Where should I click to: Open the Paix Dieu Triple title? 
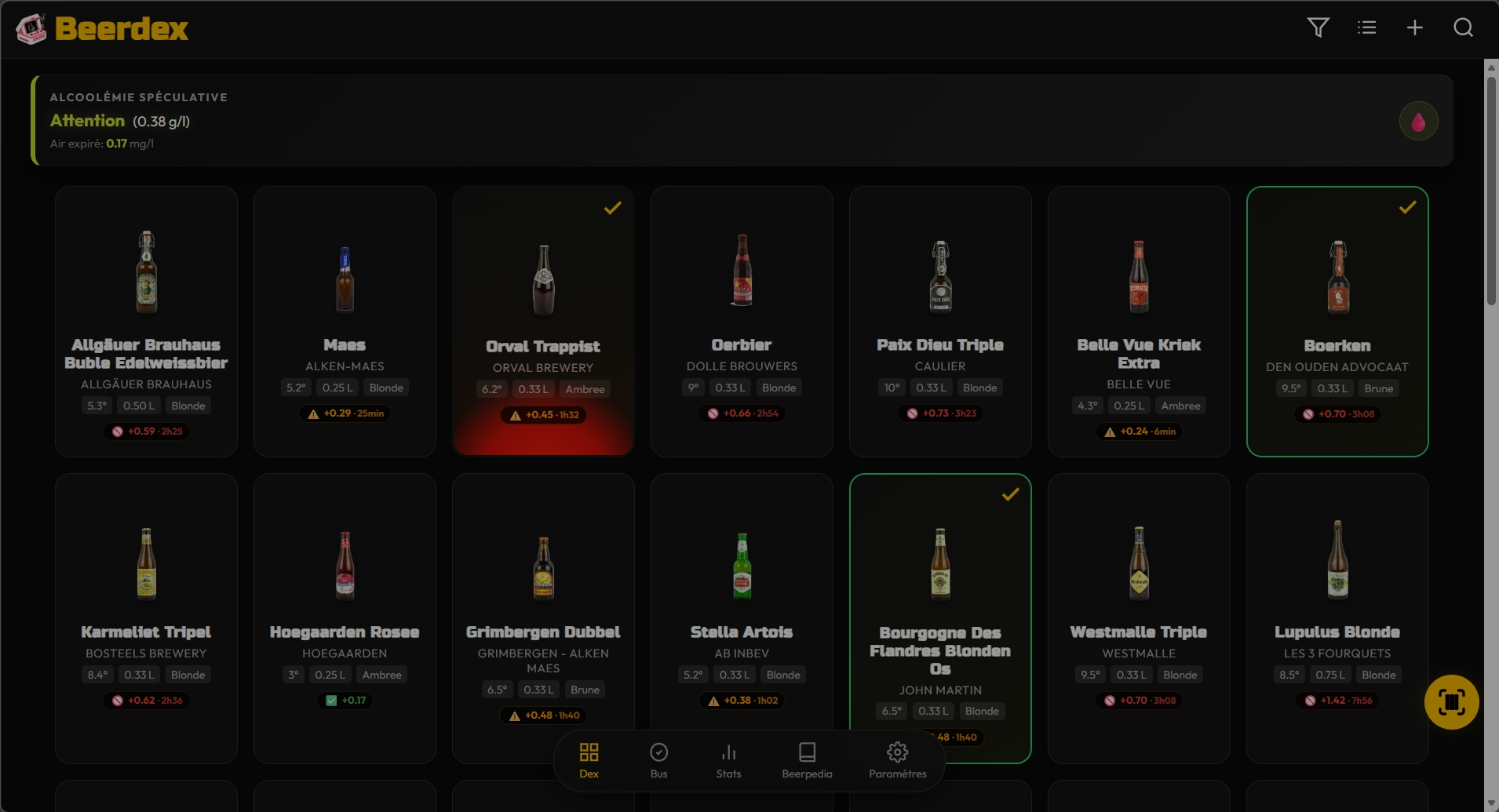(x=940, y=345)
